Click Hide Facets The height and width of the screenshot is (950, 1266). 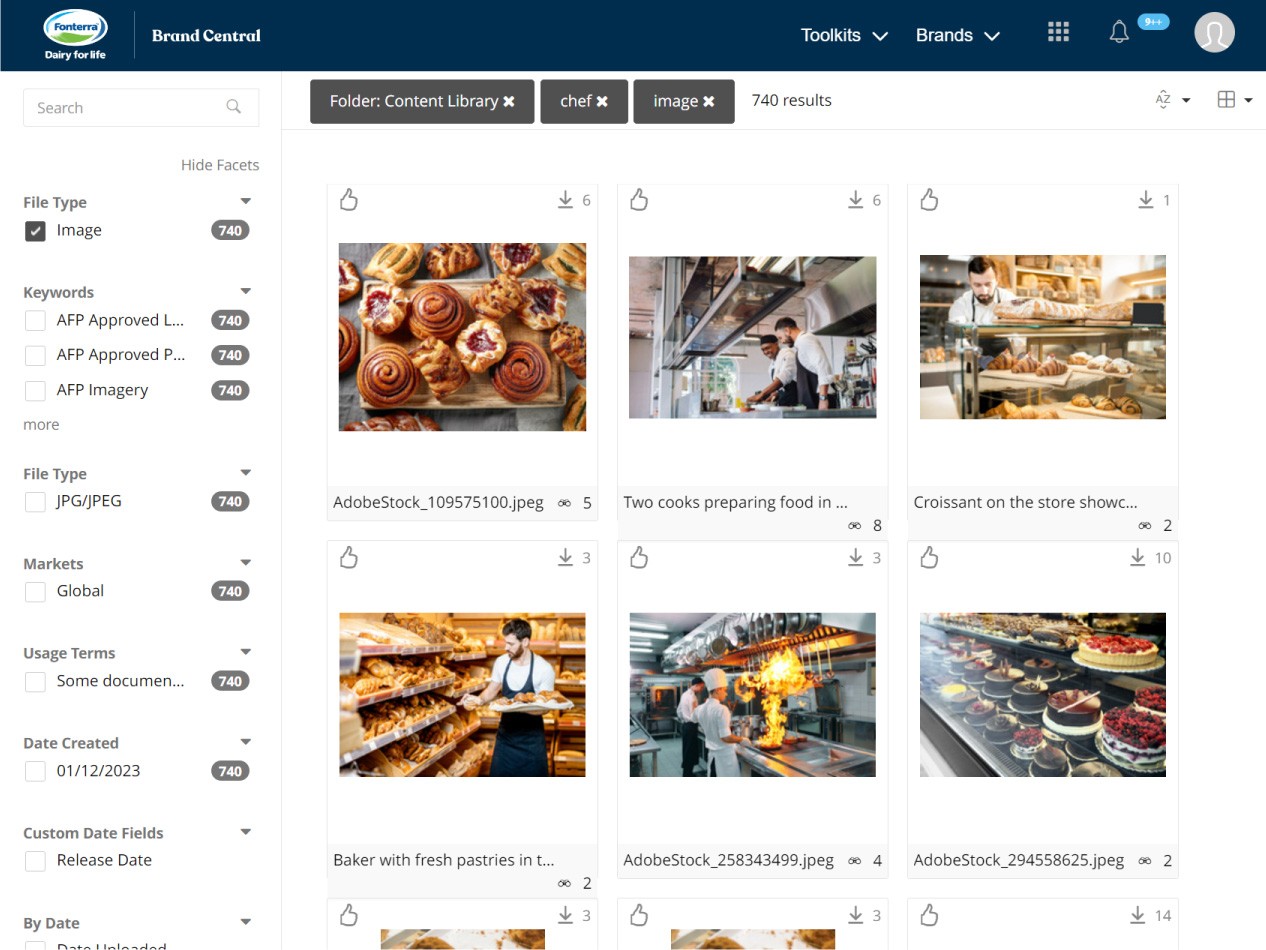click(220, 165)
